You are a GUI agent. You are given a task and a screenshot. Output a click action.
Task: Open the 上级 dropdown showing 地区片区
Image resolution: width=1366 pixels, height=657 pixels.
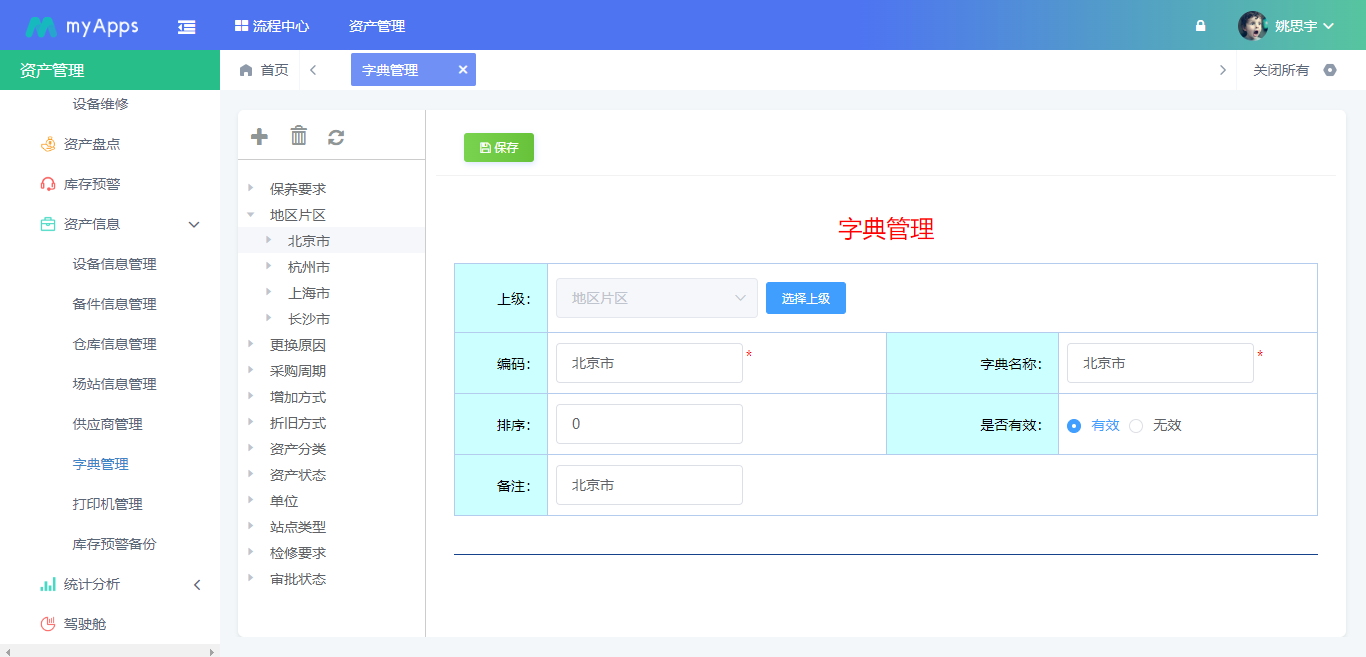656,297
